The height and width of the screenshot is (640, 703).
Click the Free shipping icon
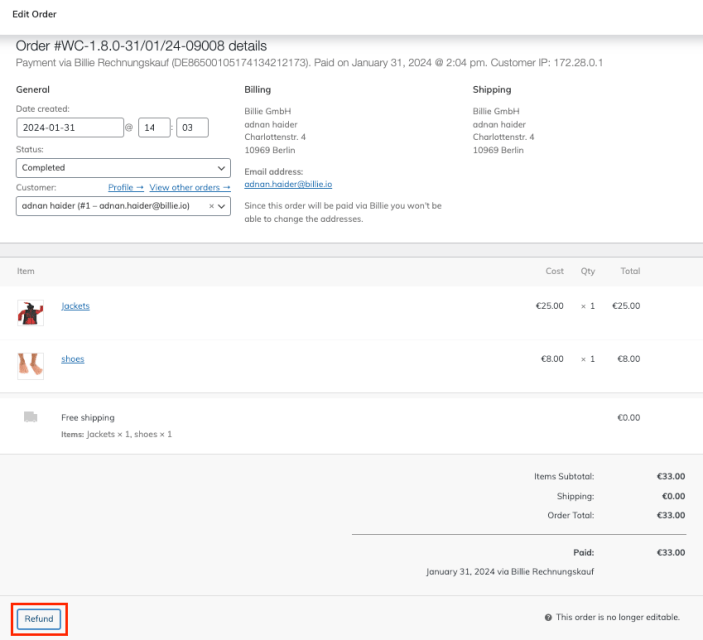click(x=30, y=417)
